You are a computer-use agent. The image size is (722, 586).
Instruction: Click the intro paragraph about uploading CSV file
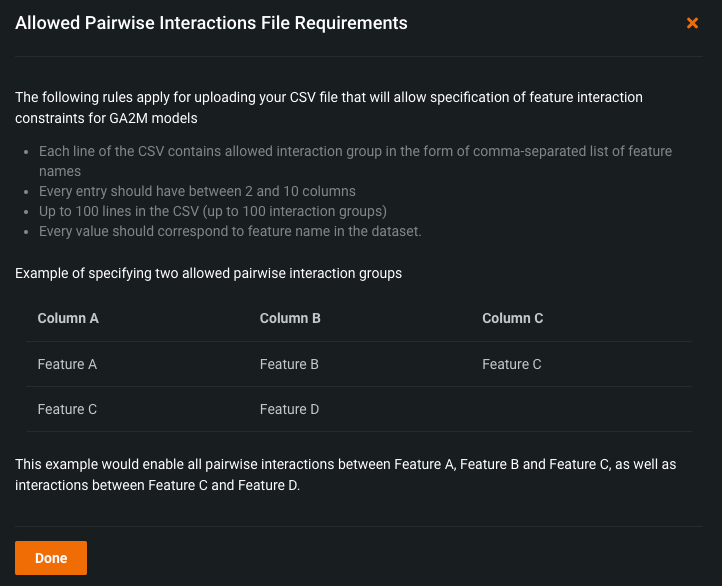pyautogui.click(x=328, y=98)
